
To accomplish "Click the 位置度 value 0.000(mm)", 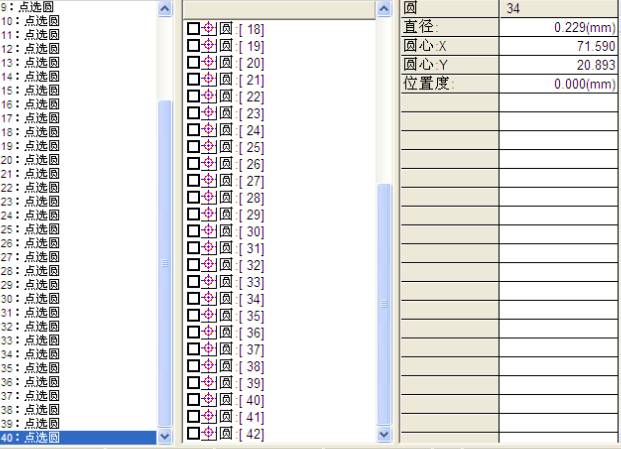I will 558,84.
